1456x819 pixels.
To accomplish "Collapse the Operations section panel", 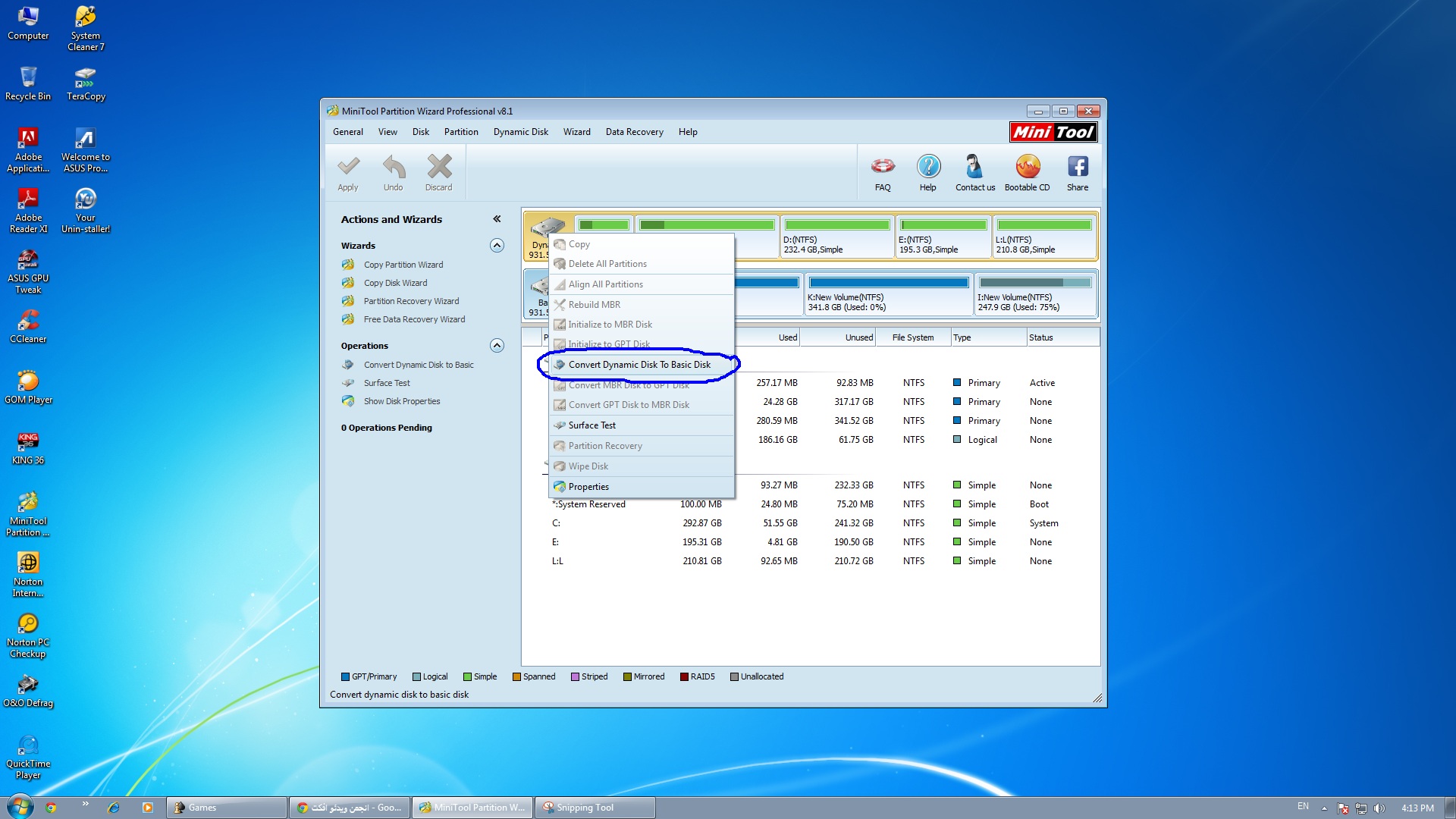I will (x=496, y=346).
